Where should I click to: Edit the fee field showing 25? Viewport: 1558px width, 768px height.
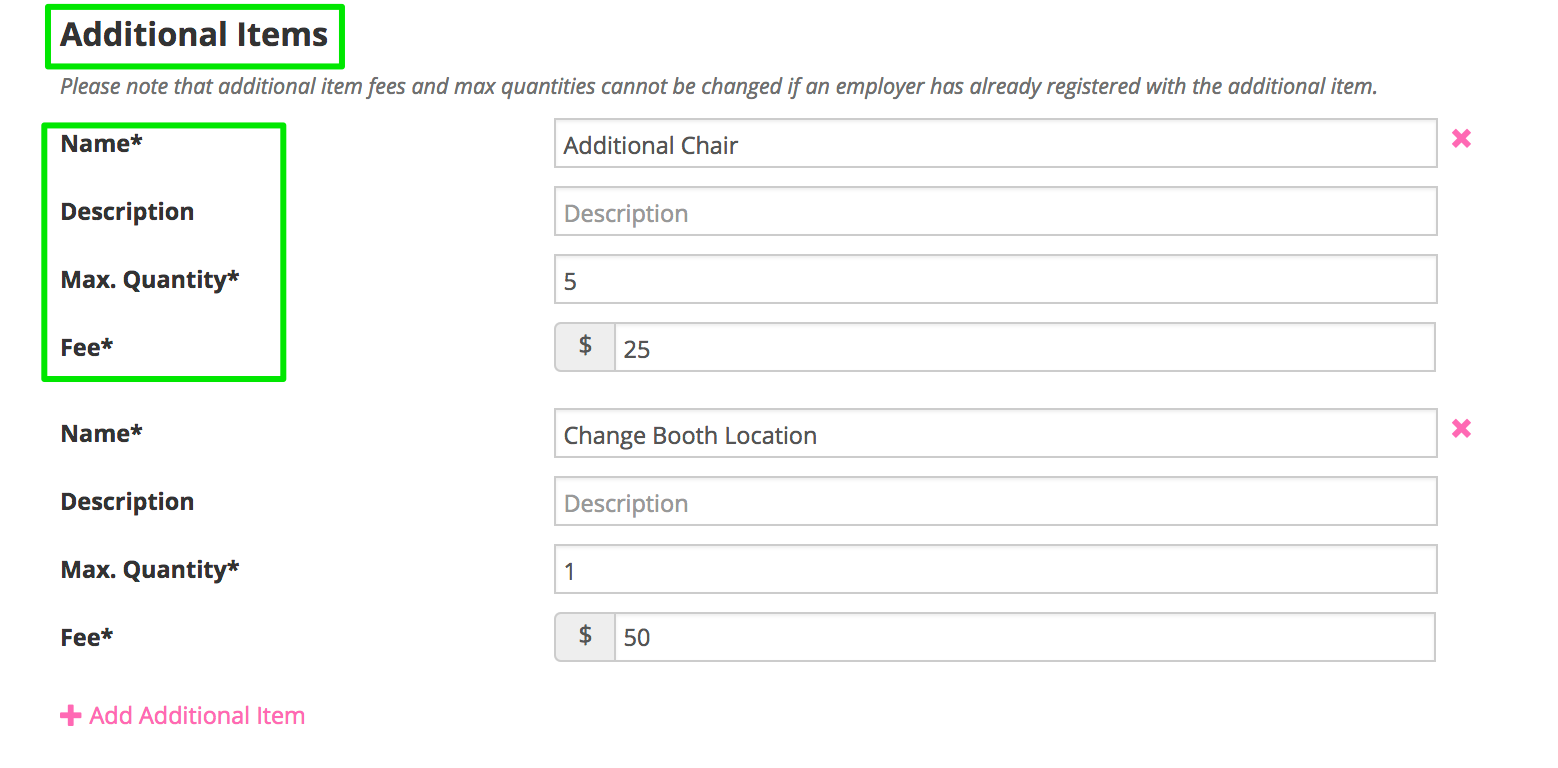(1024, 348)
